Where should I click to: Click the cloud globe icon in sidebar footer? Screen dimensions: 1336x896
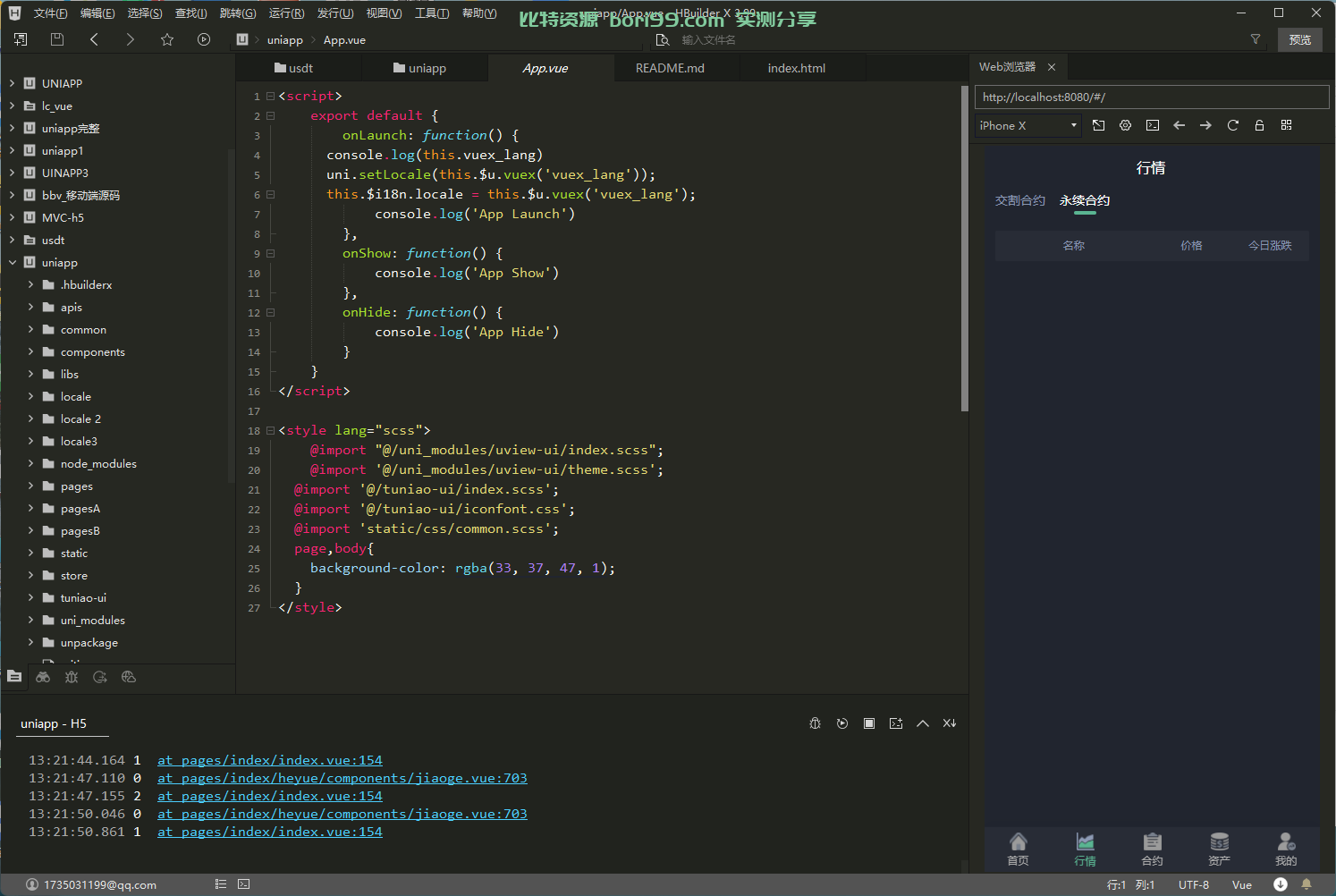[129, 677]
